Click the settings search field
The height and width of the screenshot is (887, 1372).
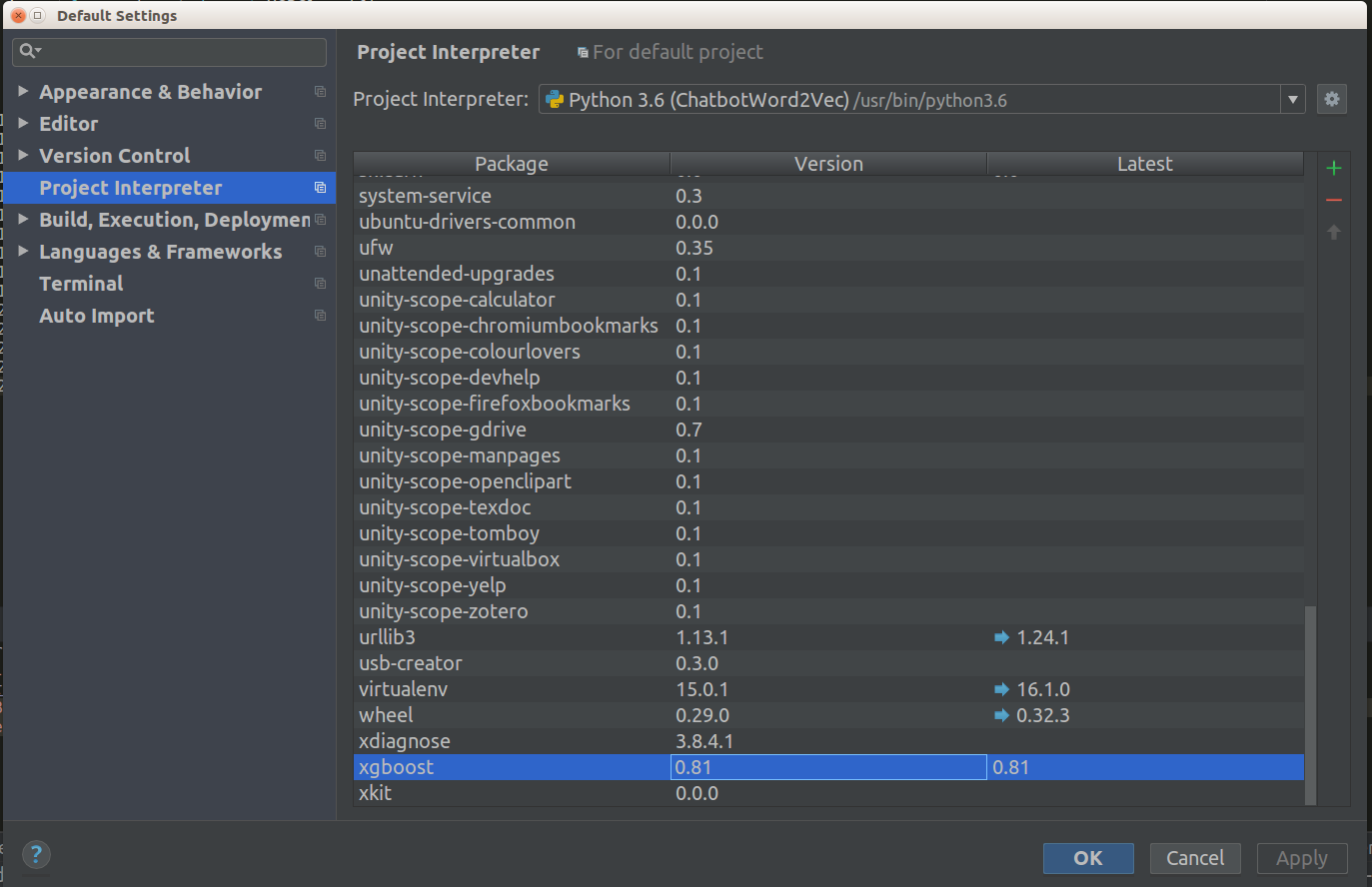pyautogui.click(x=169, y=51)
